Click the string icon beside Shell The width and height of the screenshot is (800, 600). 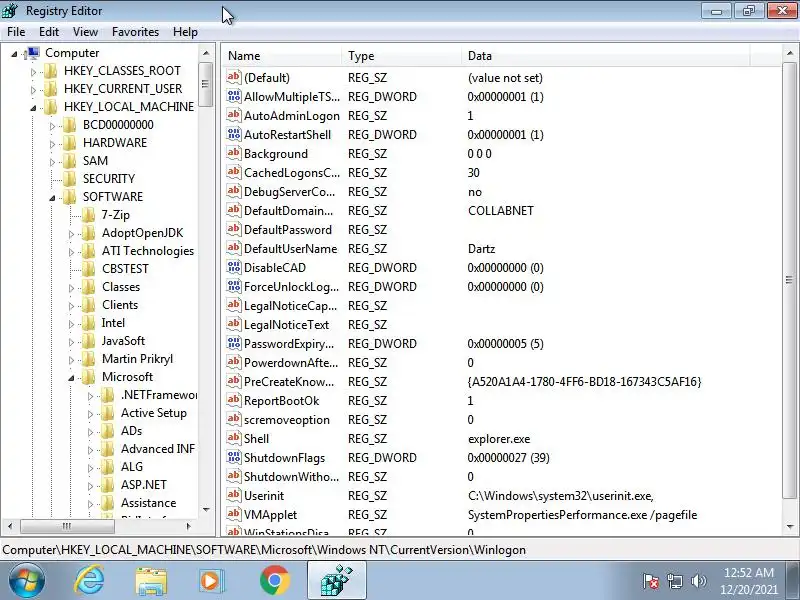pos(234,438)
